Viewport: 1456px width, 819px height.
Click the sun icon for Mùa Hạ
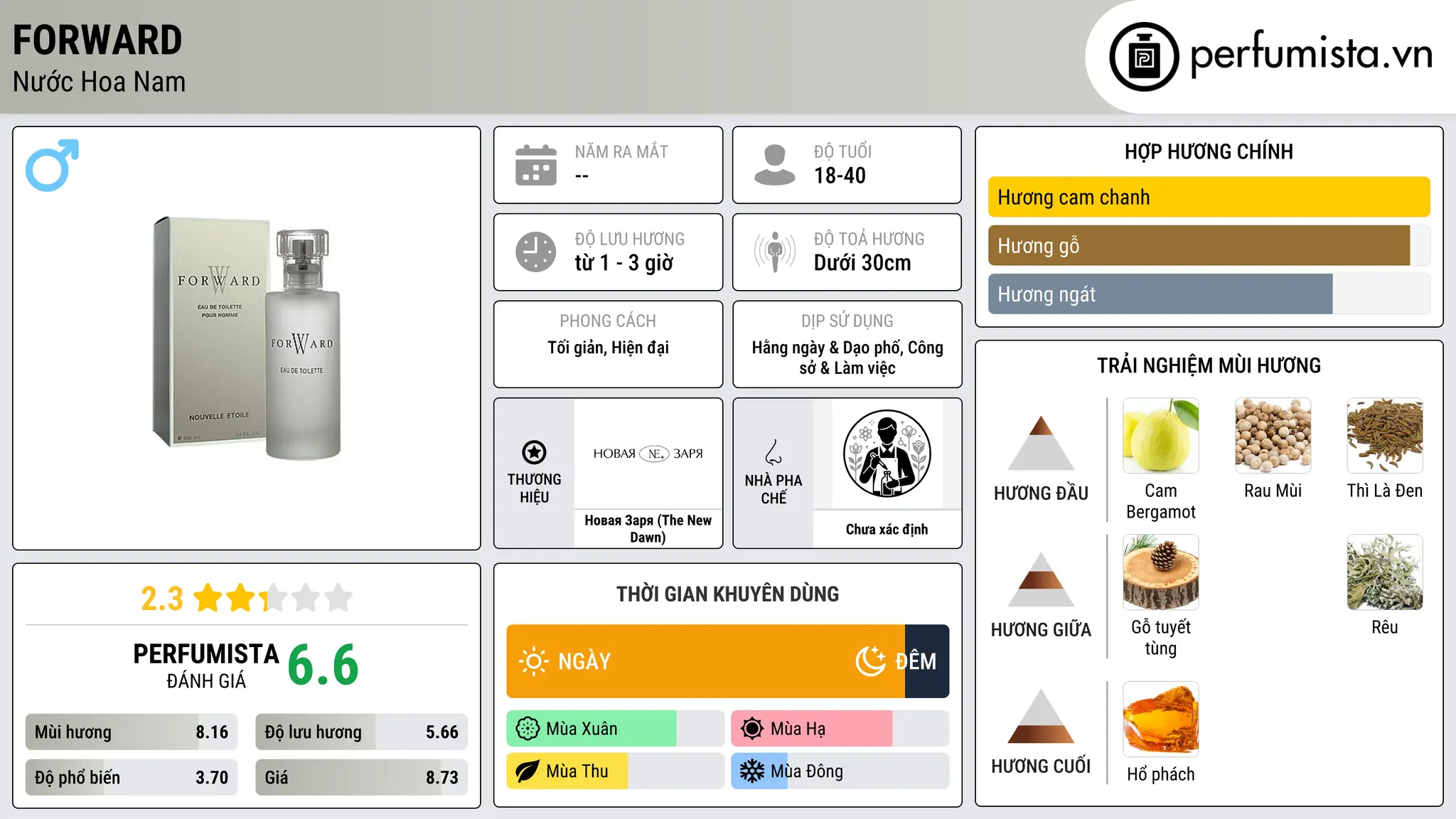point(752,729)
